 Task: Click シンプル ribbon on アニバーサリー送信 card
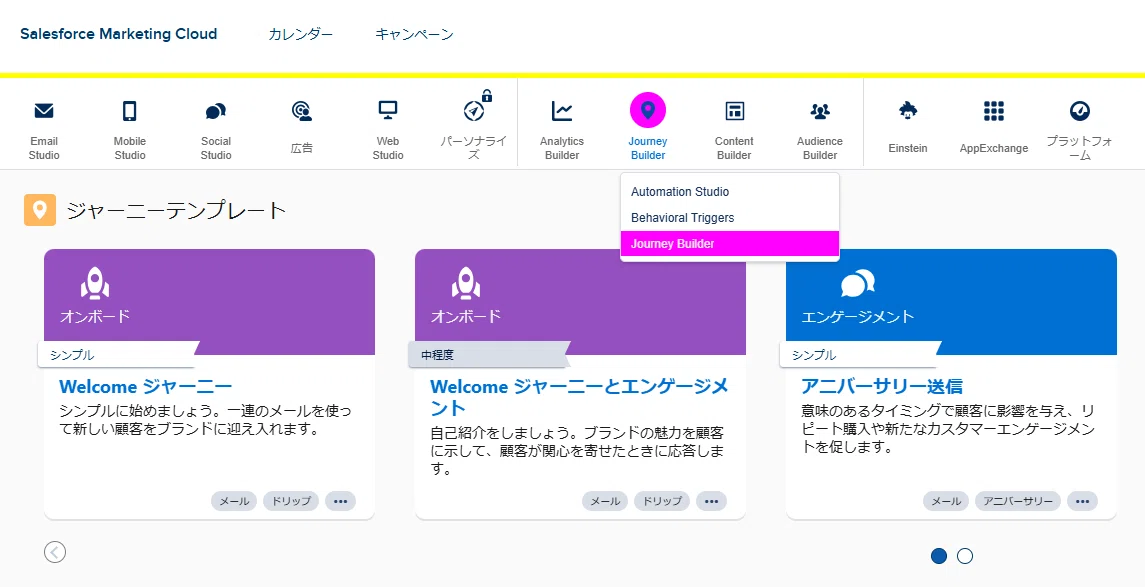pyautogui.click(x=859, y=355)
